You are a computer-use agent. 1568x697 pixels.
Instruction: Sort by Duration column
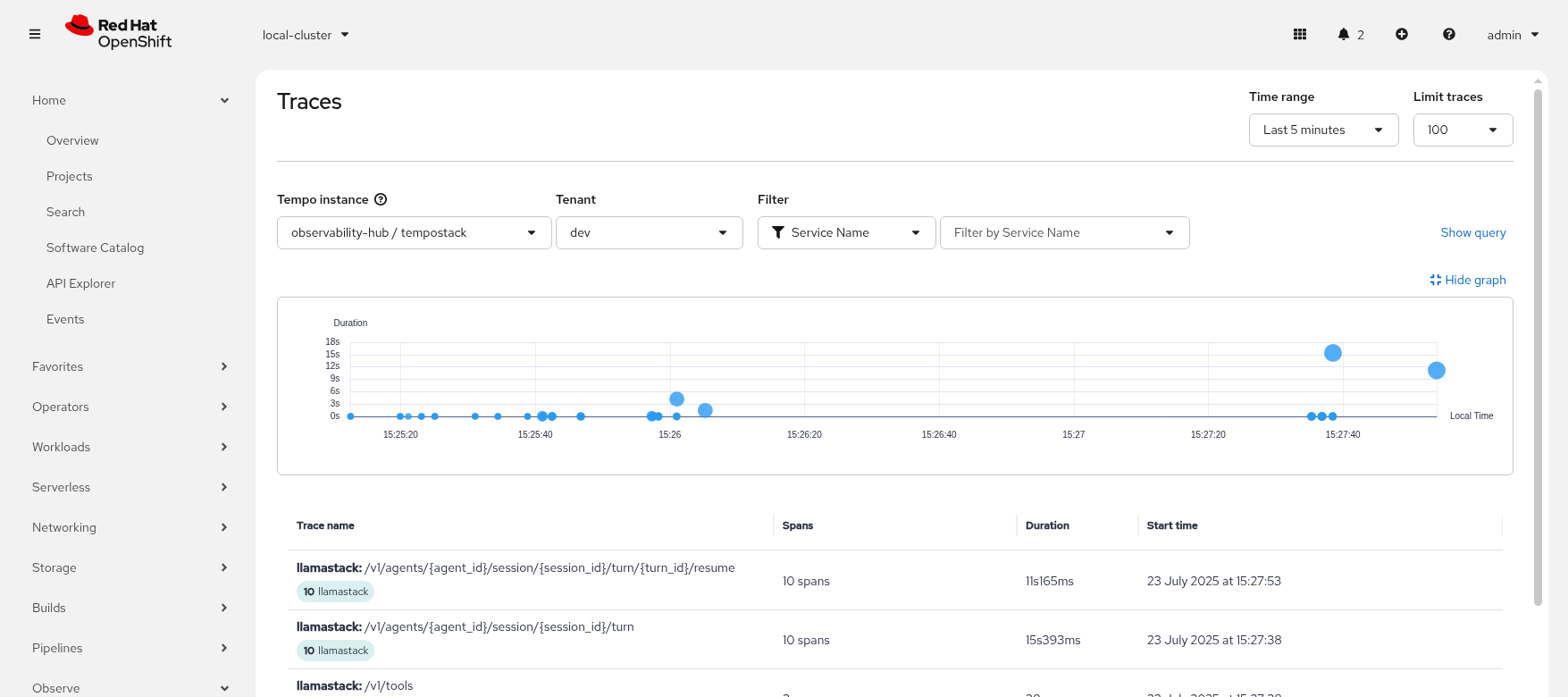(1047, 525)
